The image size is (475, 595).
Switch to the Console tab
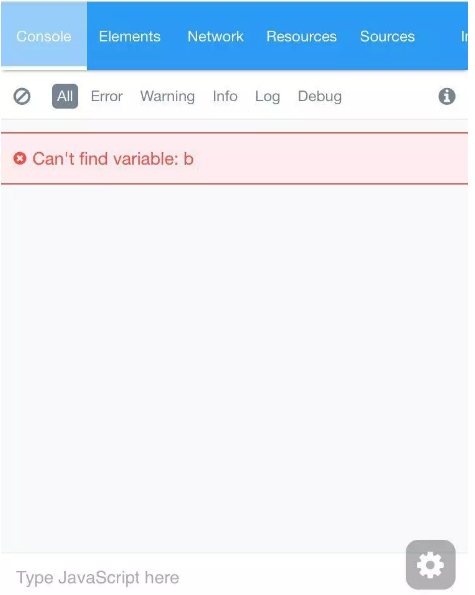44,36
